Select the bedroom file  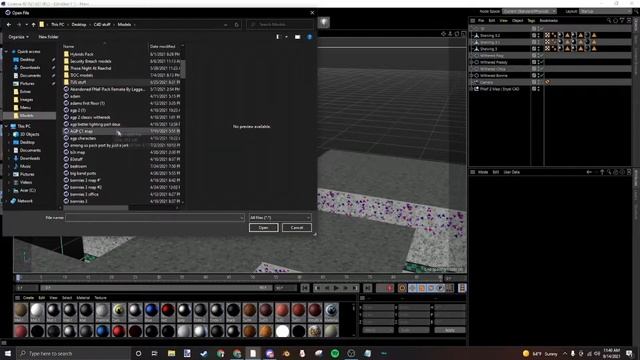(x=78, y=166)
